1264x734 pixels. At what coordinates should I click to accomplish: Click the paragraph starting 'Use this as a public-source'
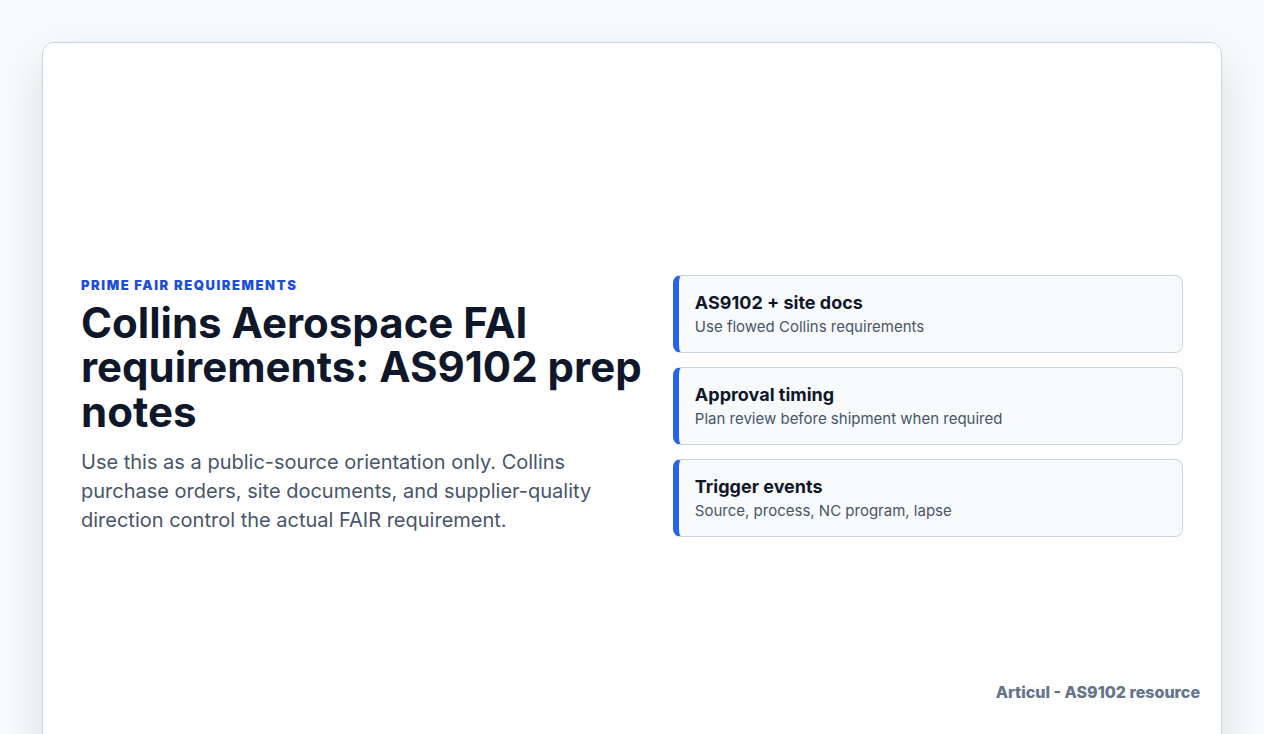[x=336, y=491]
